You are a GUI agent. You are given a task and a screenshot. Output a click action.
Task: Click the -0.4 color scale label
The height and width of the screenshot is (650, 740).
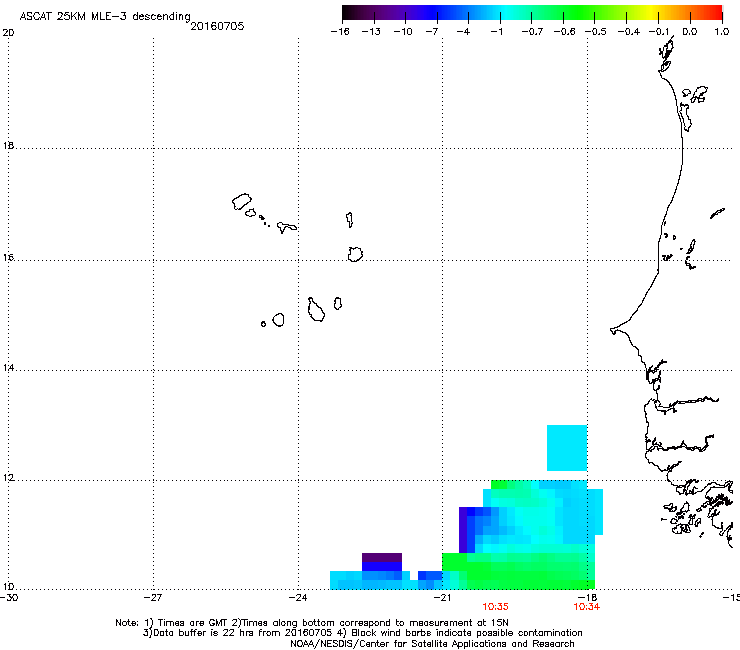pyautogui.click(x=629, y=32)
